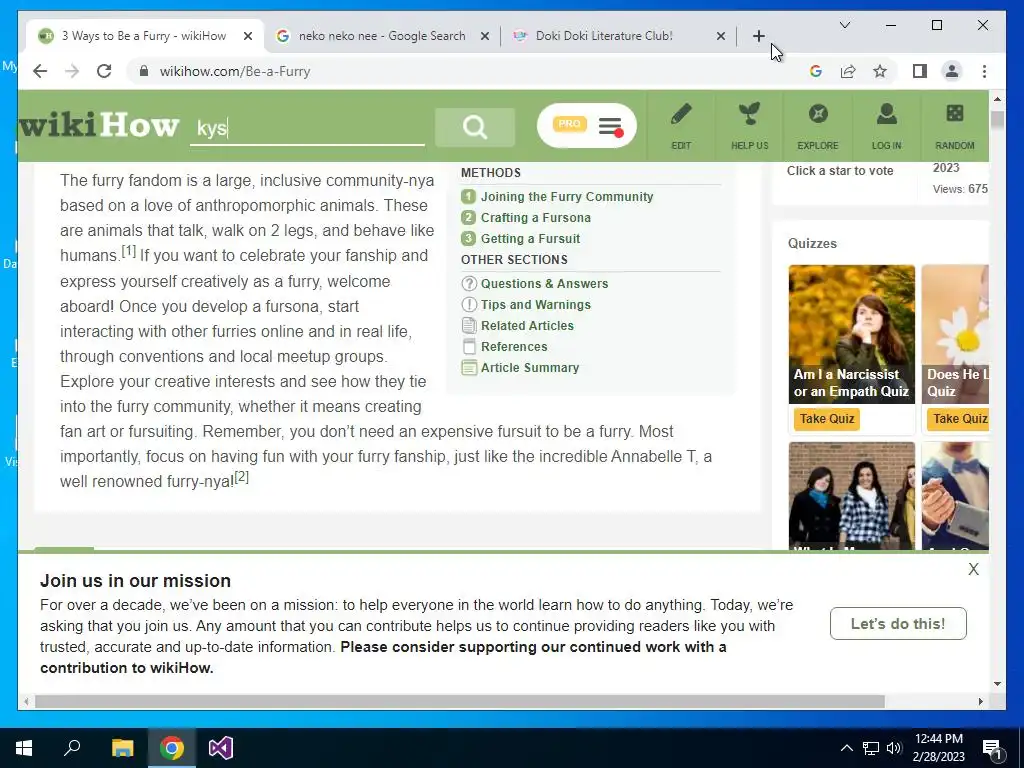
Task: Open the Narcissist or Empath quiz thumbnail
Action: coord(852,334)
